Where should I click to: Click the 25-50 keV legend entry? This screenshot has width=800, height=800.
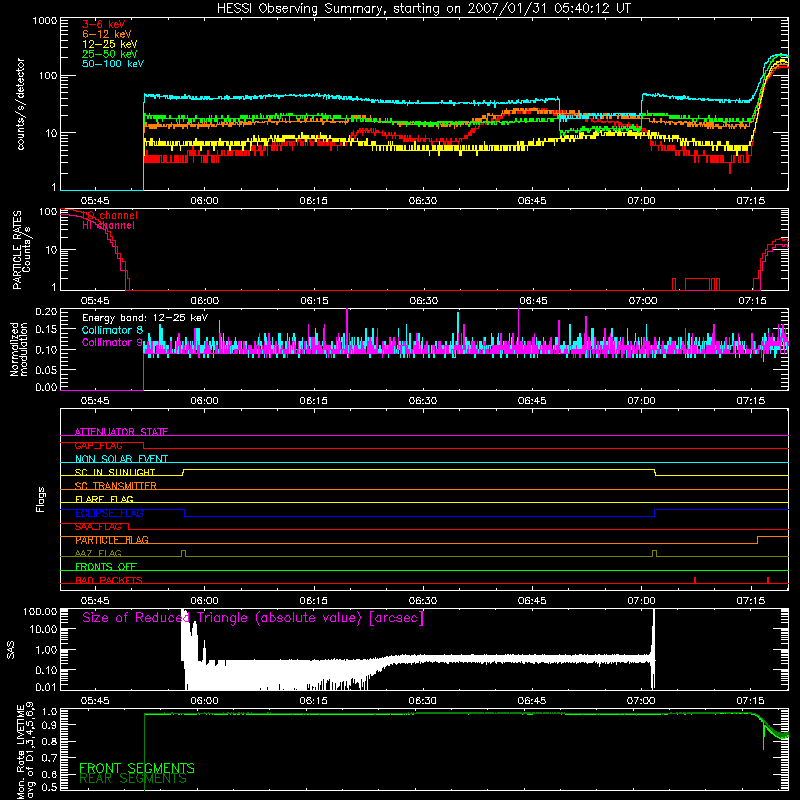coord(110,54)
